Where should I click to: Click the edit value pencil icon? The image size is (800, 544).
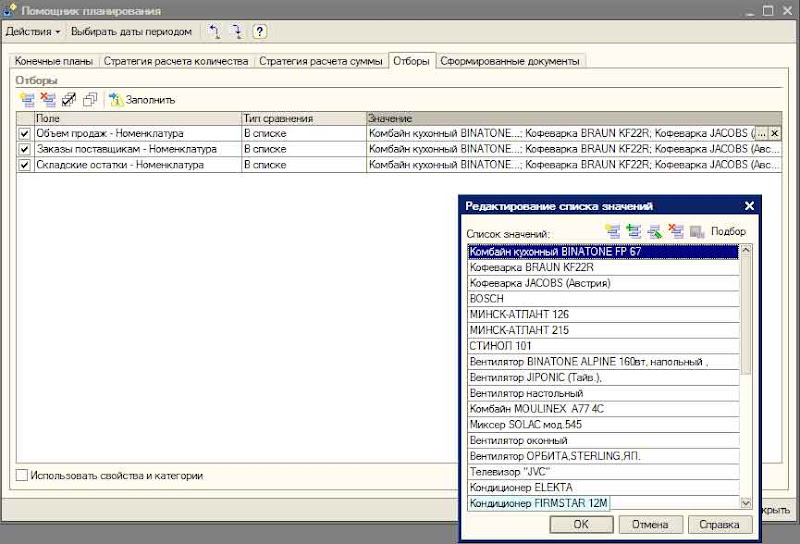click(x=655, y=232)
